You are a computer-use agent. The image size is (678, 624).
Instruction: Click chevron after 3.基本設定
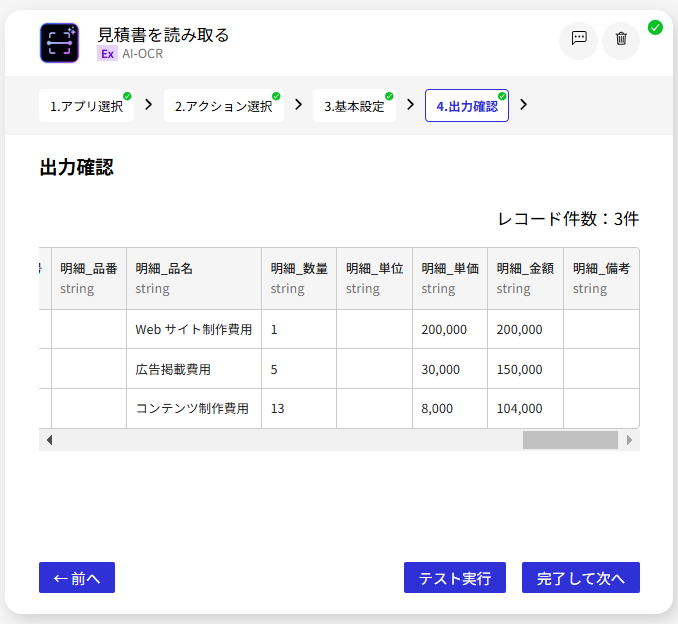pyautogui.click(x=410, y=105)
